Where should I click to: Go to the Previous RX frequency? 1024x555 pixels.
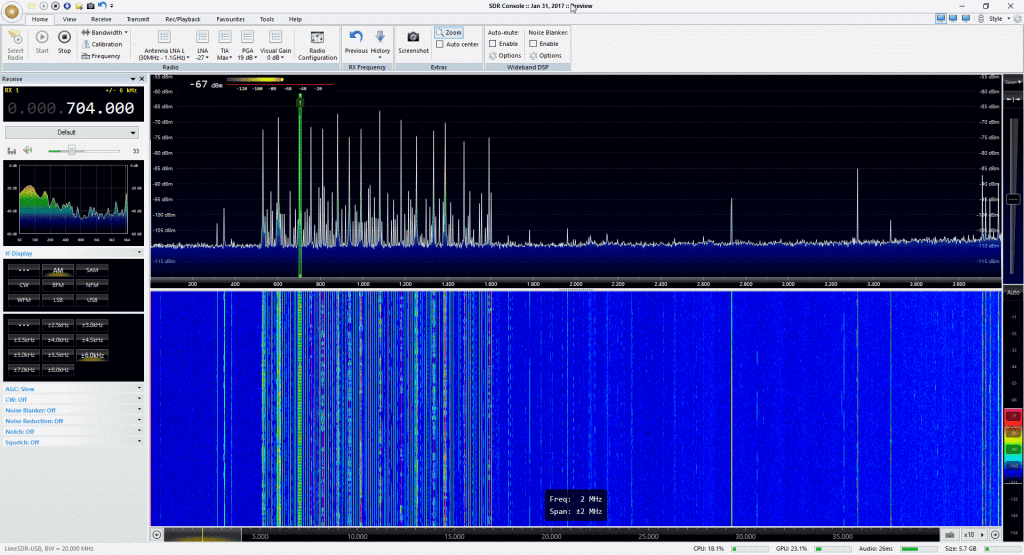click(x=356, y=39)
